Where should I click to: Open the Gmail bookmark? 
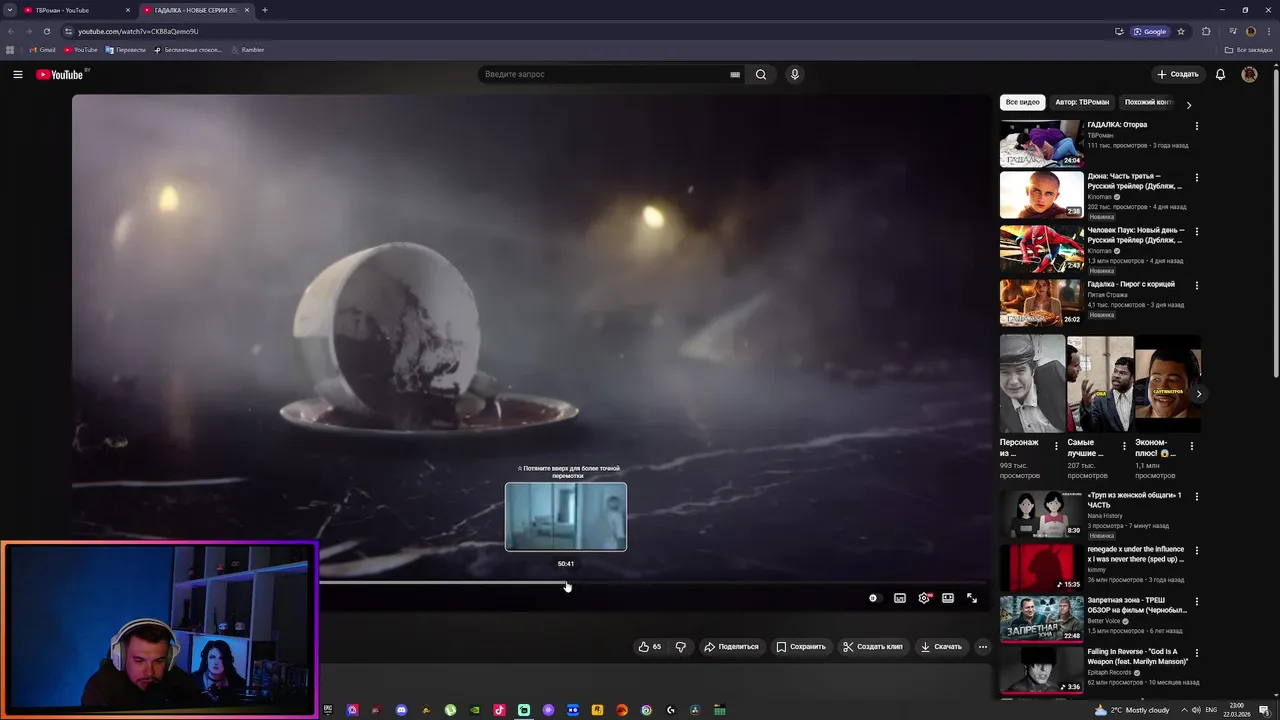(x=42, y=50)
